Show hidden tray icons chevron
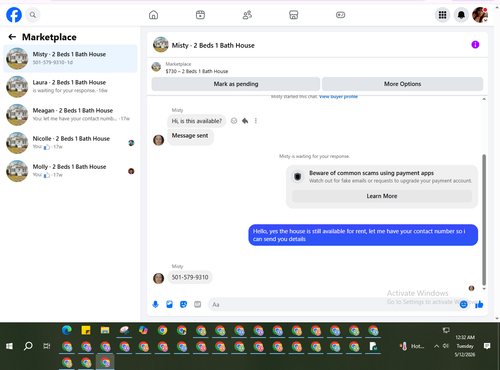The image size is (500, 370). pyautogui.click(x=436, y=346)
